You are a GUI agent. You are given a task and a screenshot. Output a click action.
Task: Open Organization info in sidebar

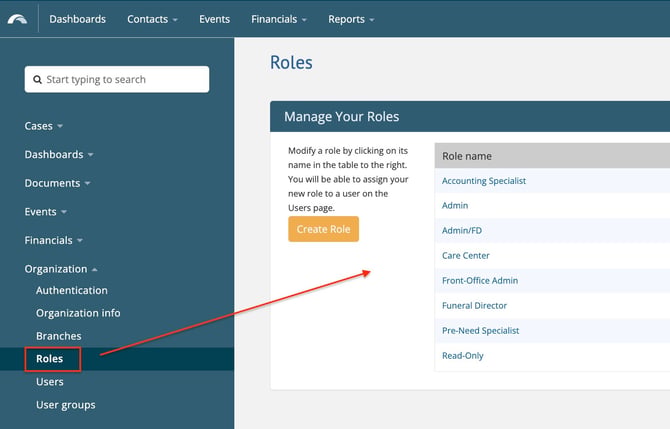(78, 313)
